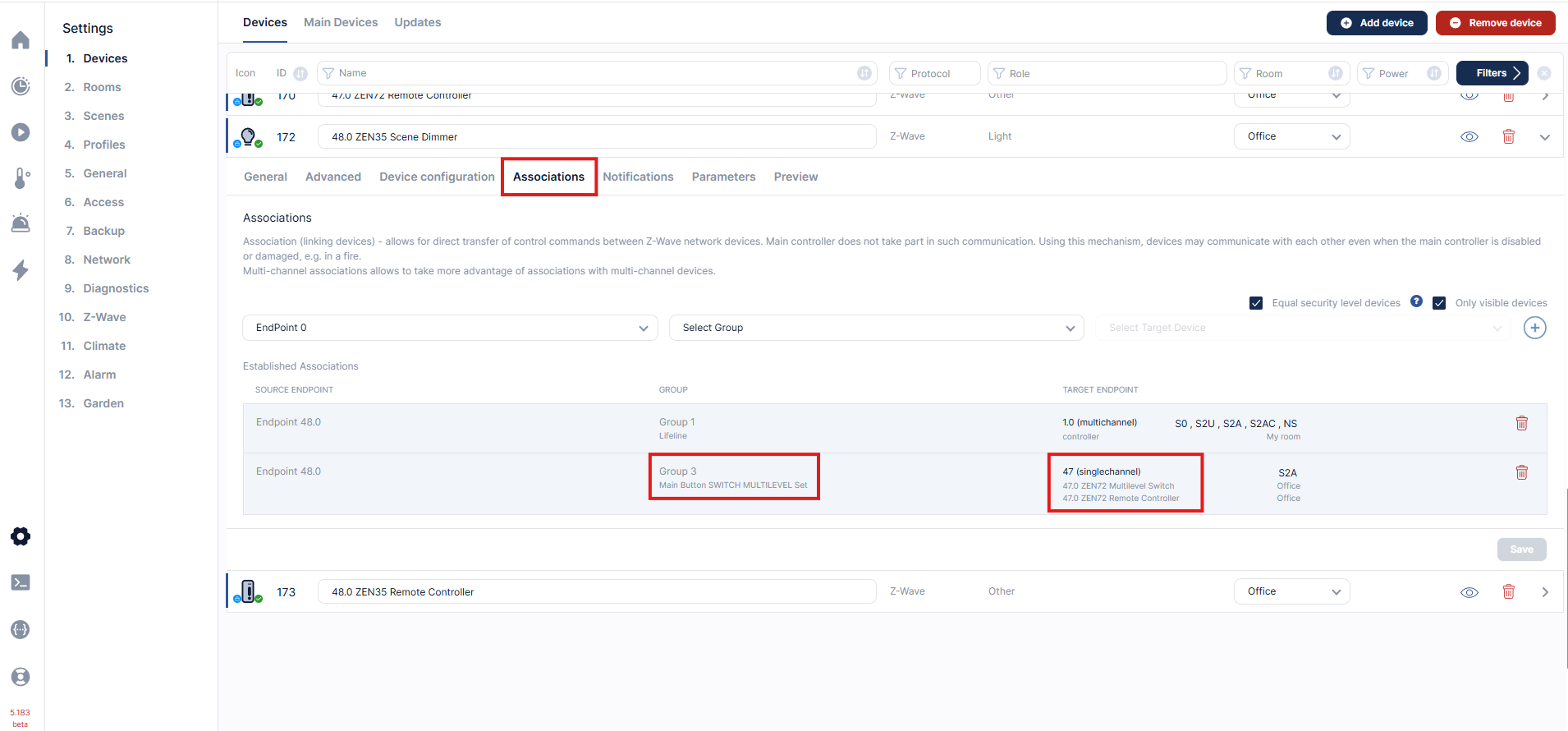Open the globe network icon in sidebar
The image size is (1568, 731).
21,629
